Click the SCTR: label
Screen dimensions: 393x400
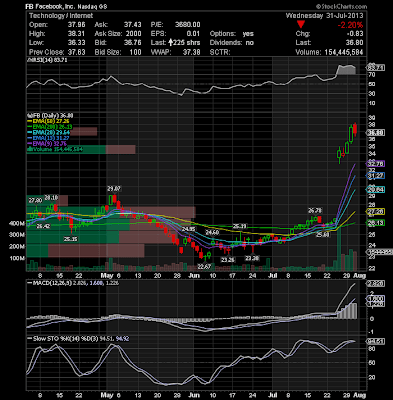click(220, 52)
